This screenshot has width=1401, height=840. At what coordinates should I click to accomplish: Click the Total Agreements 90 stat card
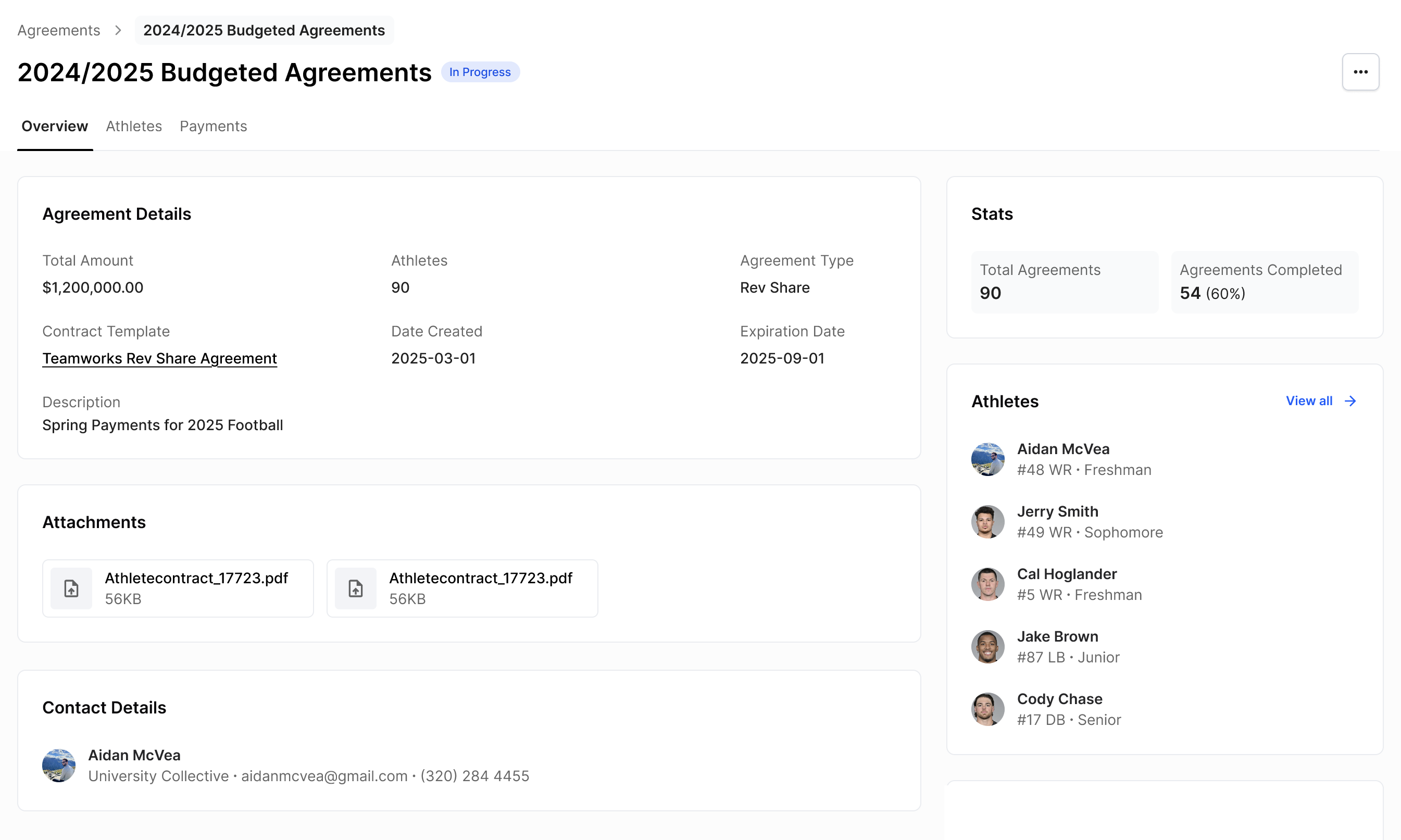1065,282
